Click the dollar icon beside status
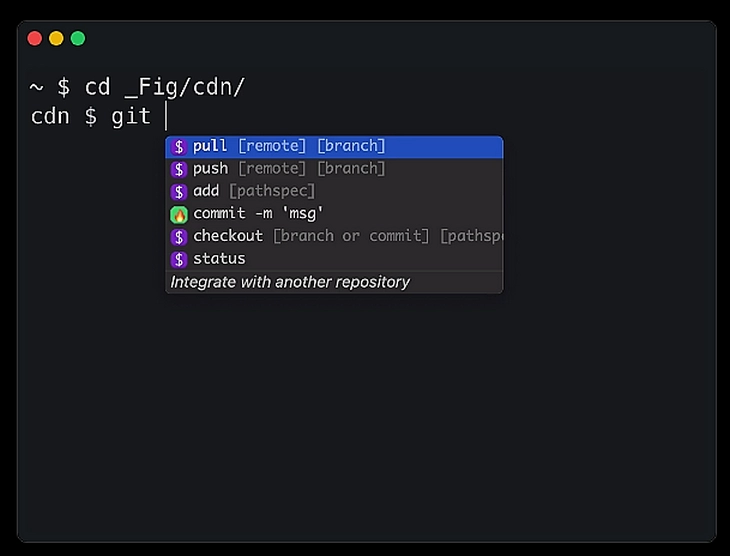The image size is (730, 556). click(x=179, y=259)
